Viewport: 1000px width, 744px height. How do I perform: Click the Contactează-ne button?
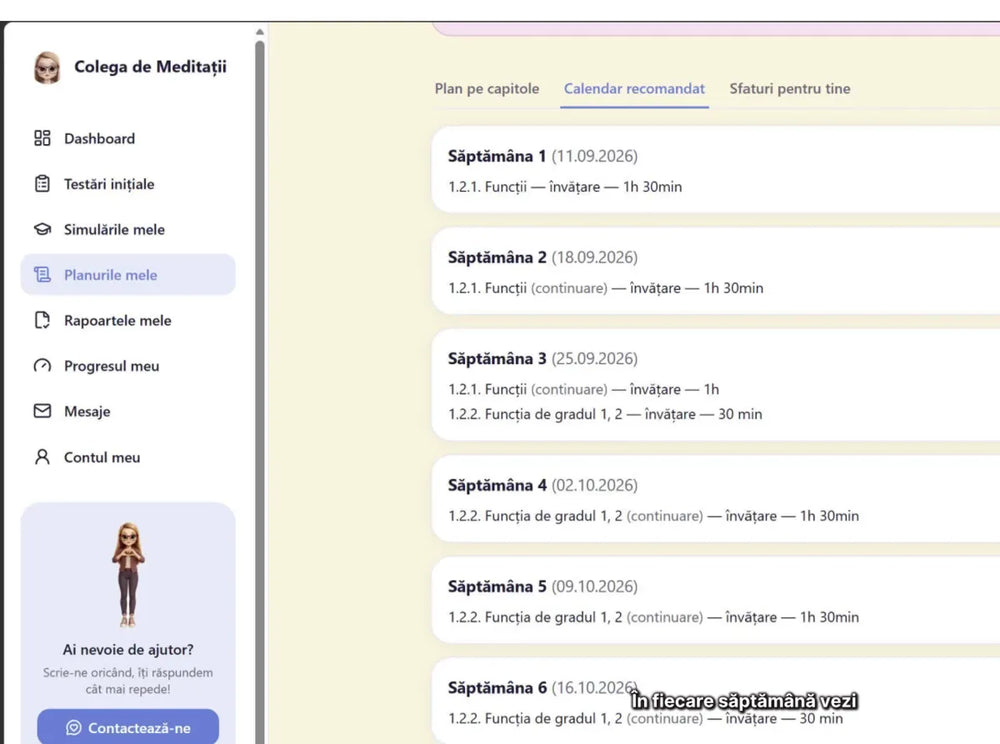coord(128,727)
